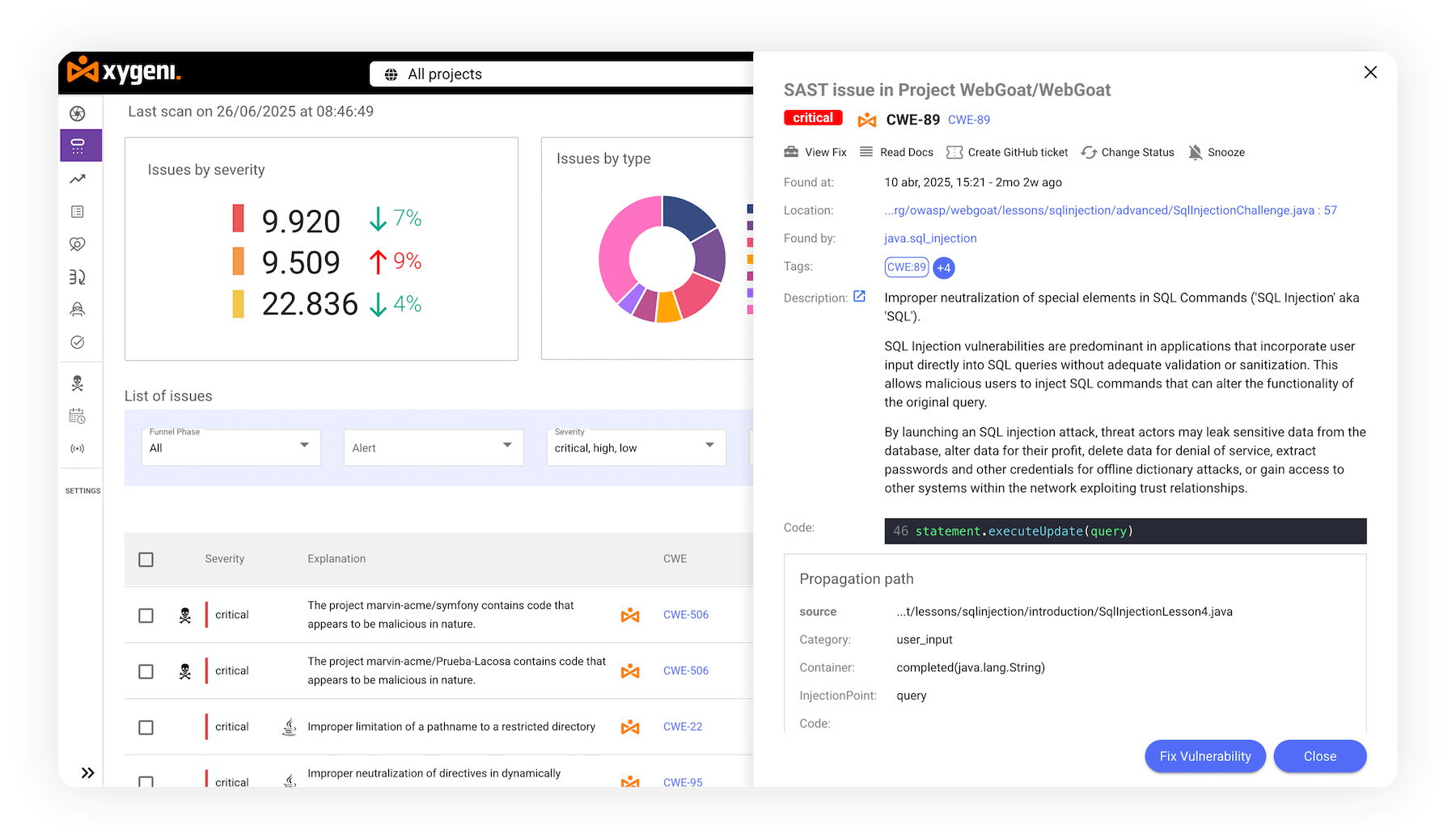Open the calendar schedule sidebar icon
1456x838 pixels.
pos(78,416)
